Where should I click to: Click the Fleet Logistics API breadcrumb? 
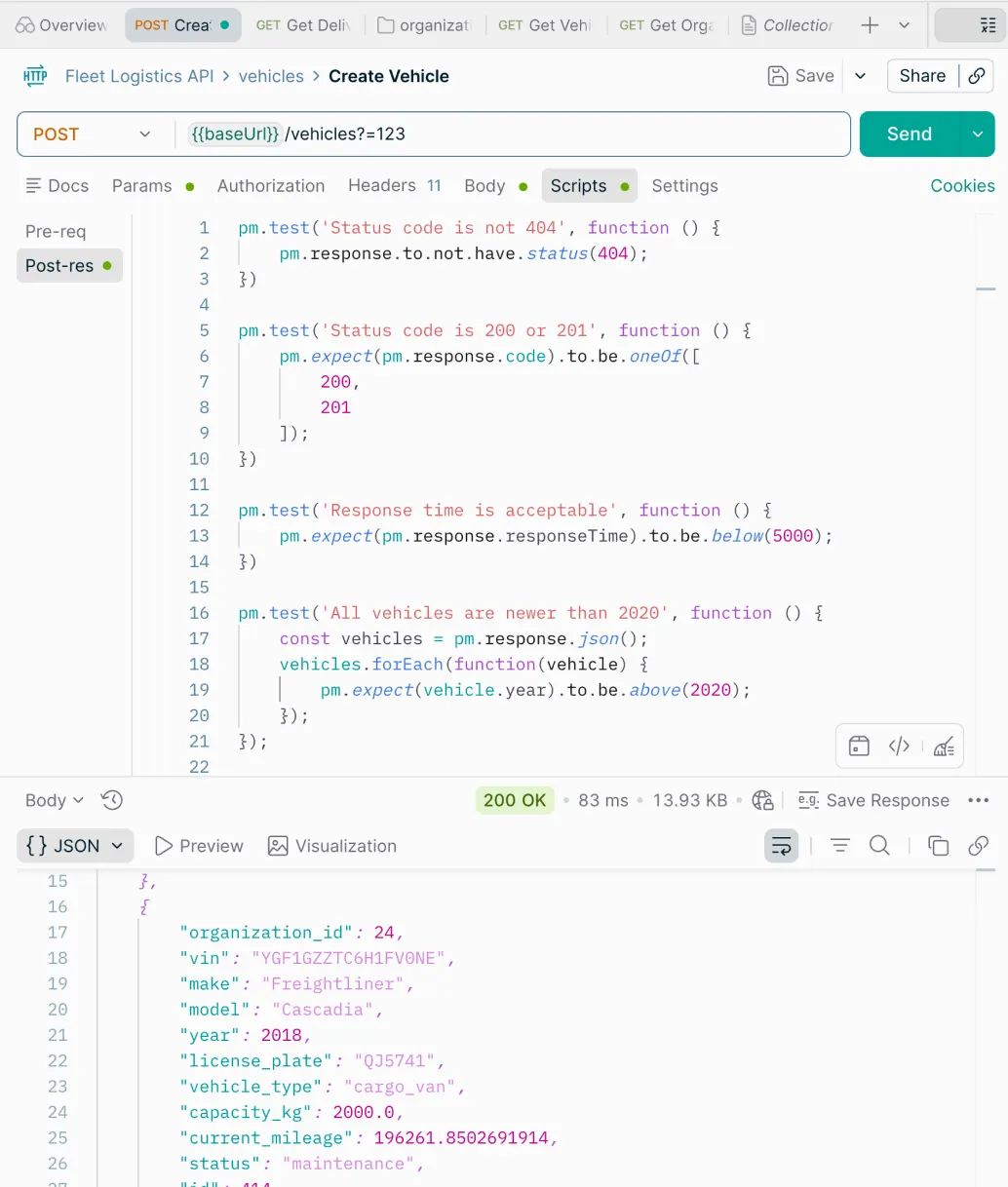click(139, 76)
